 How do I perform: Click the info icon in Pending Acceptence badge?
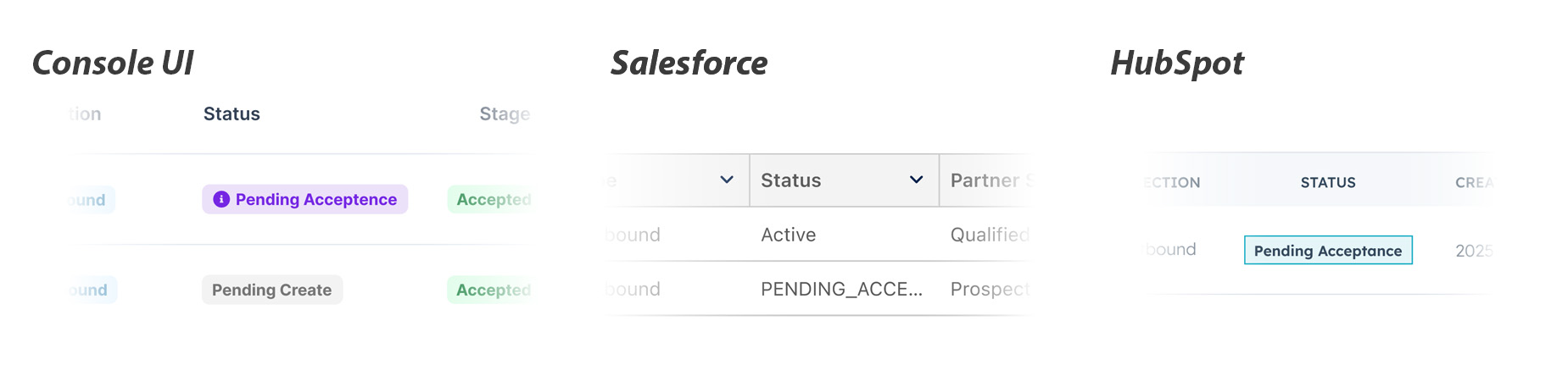pyautogui.click(x=221, y=199)
